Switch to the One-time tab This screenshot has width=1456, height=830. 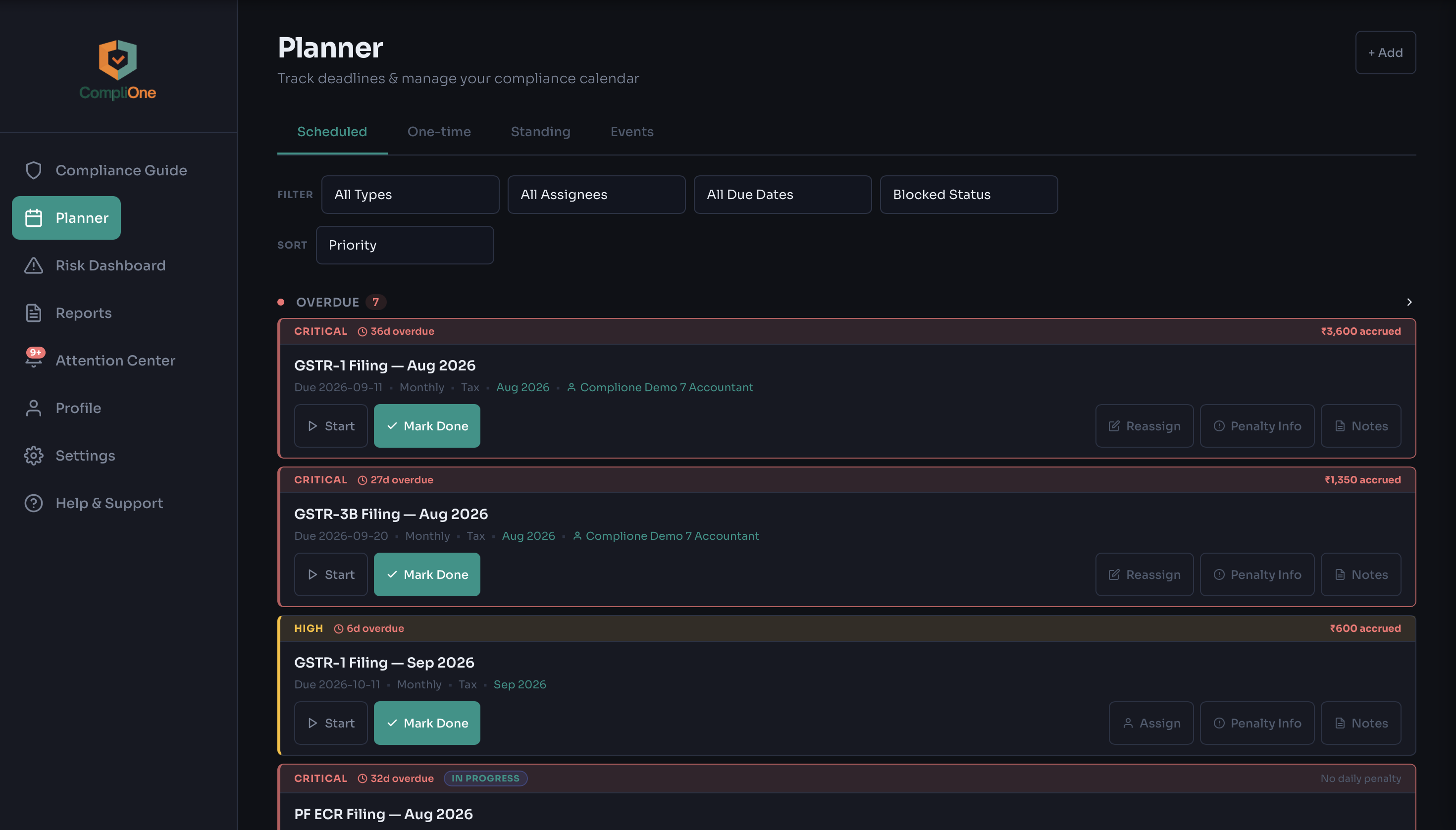439,132
